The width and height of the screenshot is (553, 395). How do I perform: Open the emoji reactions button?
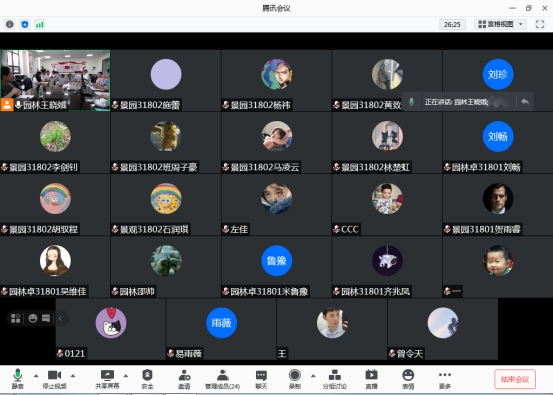tap(408, 379)
